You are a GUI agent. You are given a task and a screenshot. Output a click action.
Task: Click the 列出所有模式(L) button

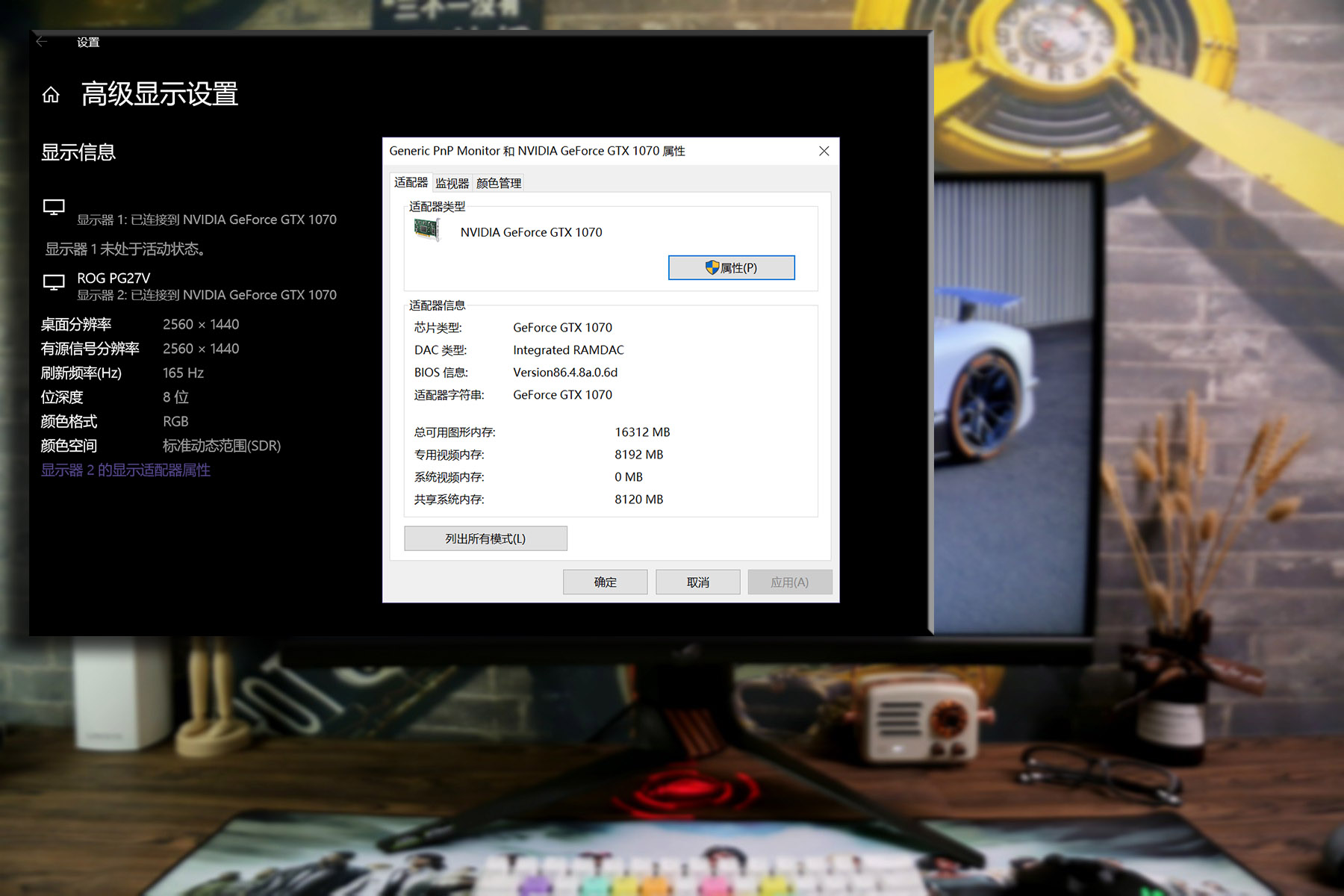485,538
